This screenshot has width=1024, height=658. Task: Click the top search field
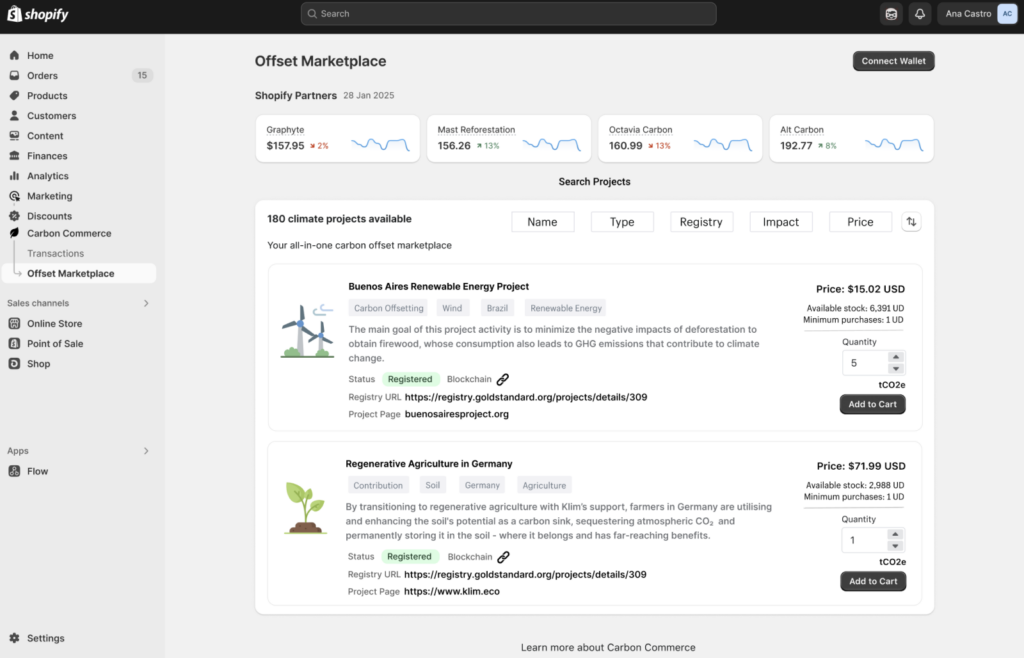pyautogui.click(x=508, y=14)
